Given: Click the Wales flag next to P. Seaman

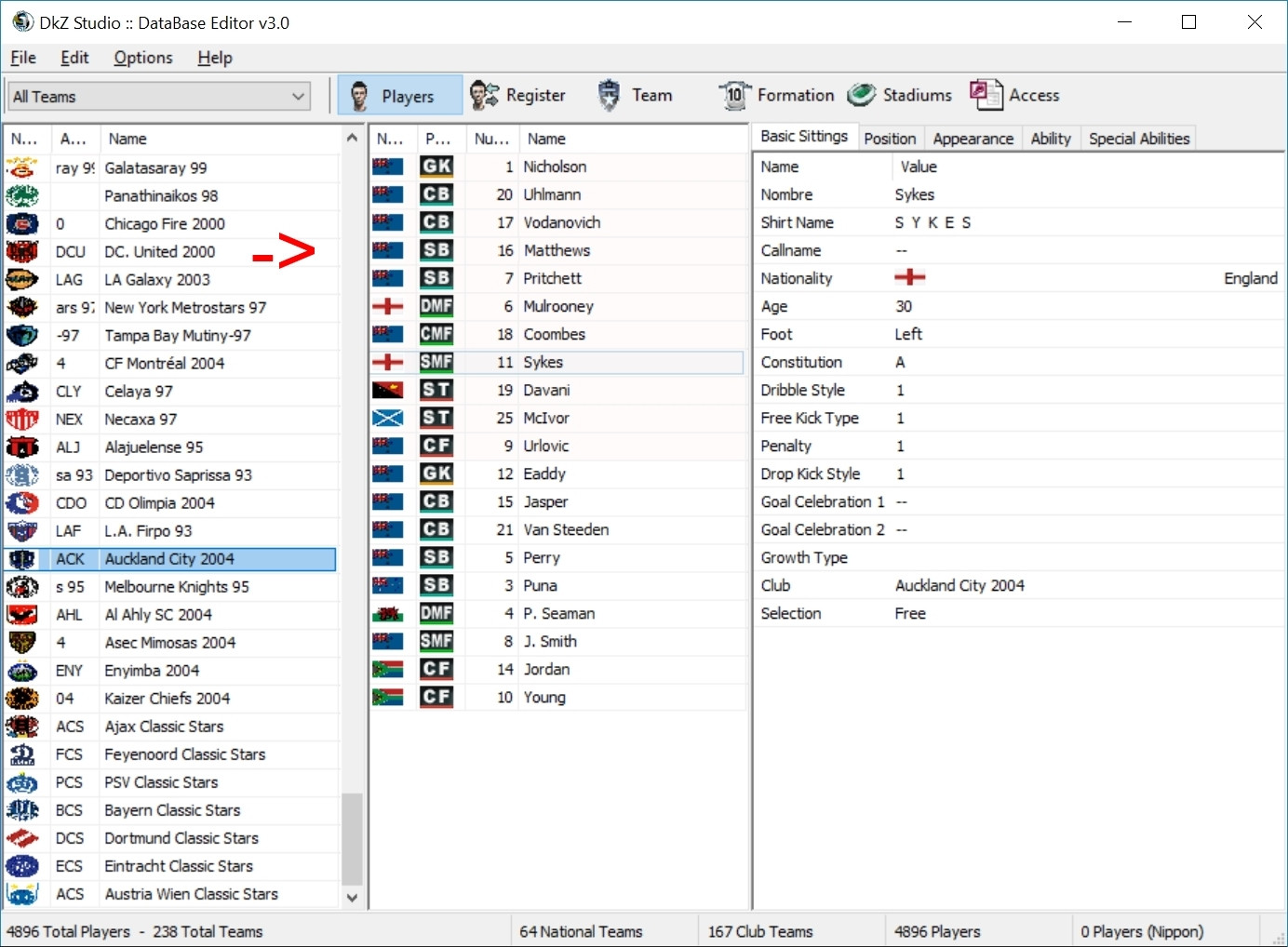Looking at the screenshot, I should click(x=388, y=613).
